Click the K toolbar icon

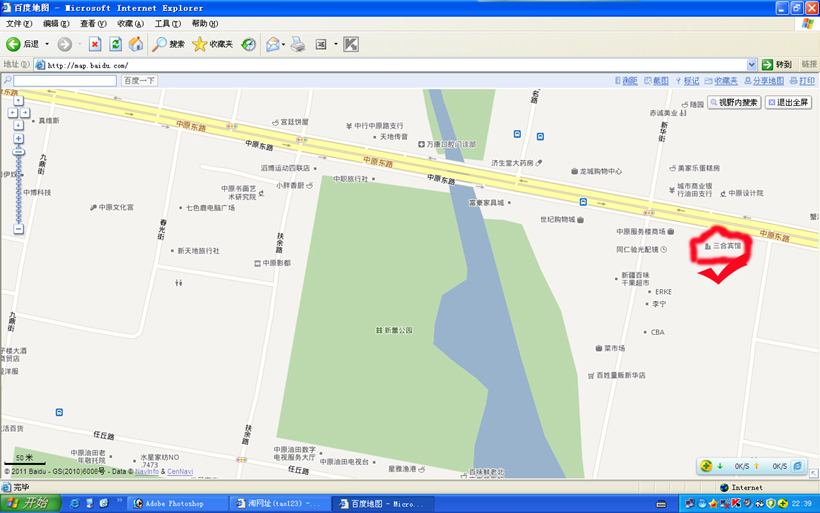coord(351,44)
